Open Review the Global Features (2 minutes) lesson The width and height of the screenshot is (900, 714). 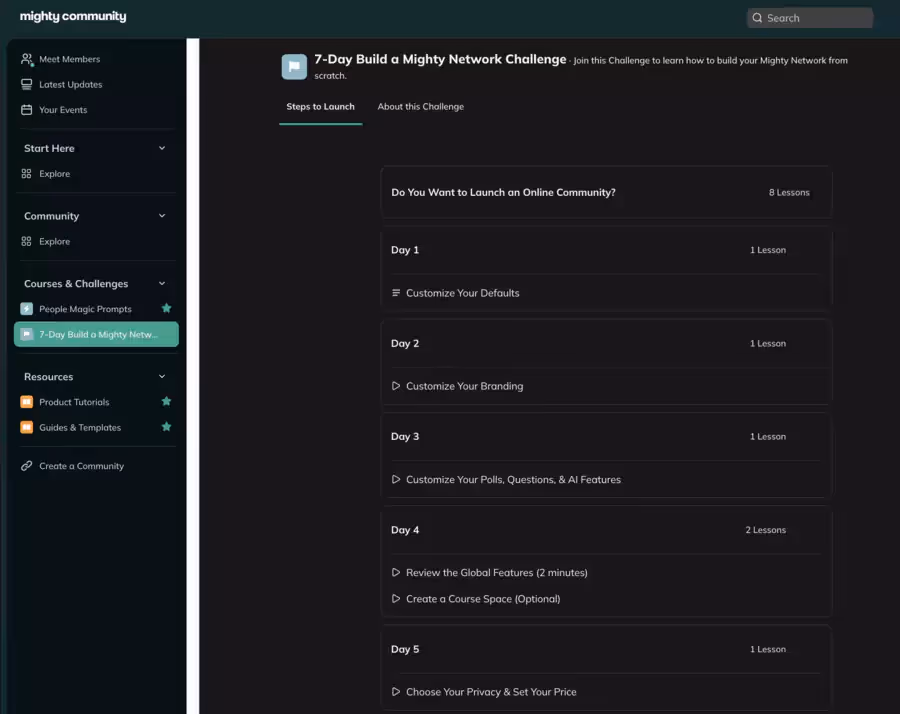[x=496, y=572]
